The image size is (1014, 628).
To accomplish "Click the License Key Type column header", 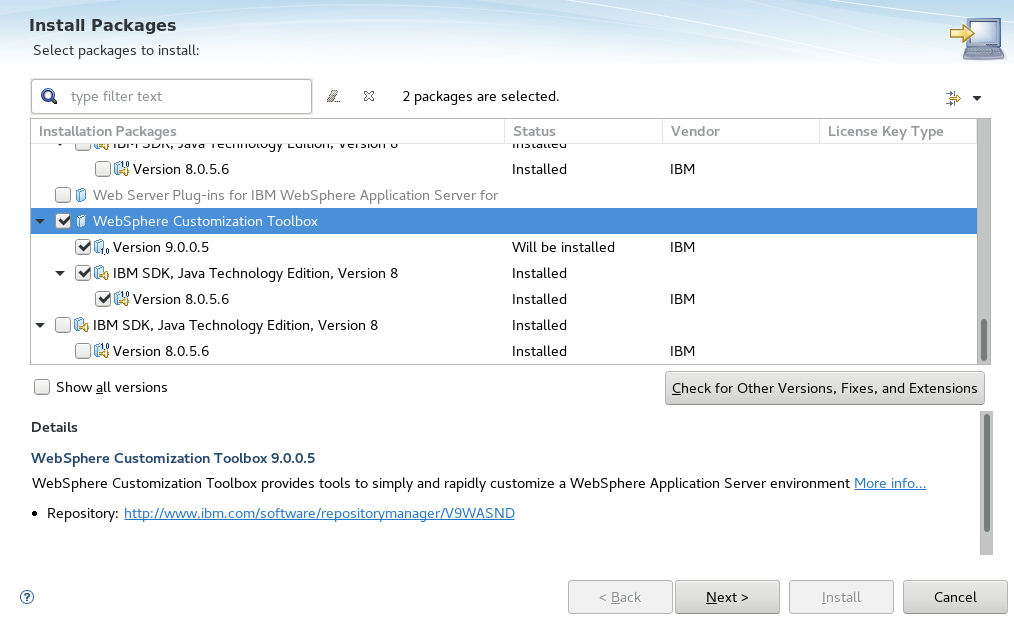I will tap(898, 131).
